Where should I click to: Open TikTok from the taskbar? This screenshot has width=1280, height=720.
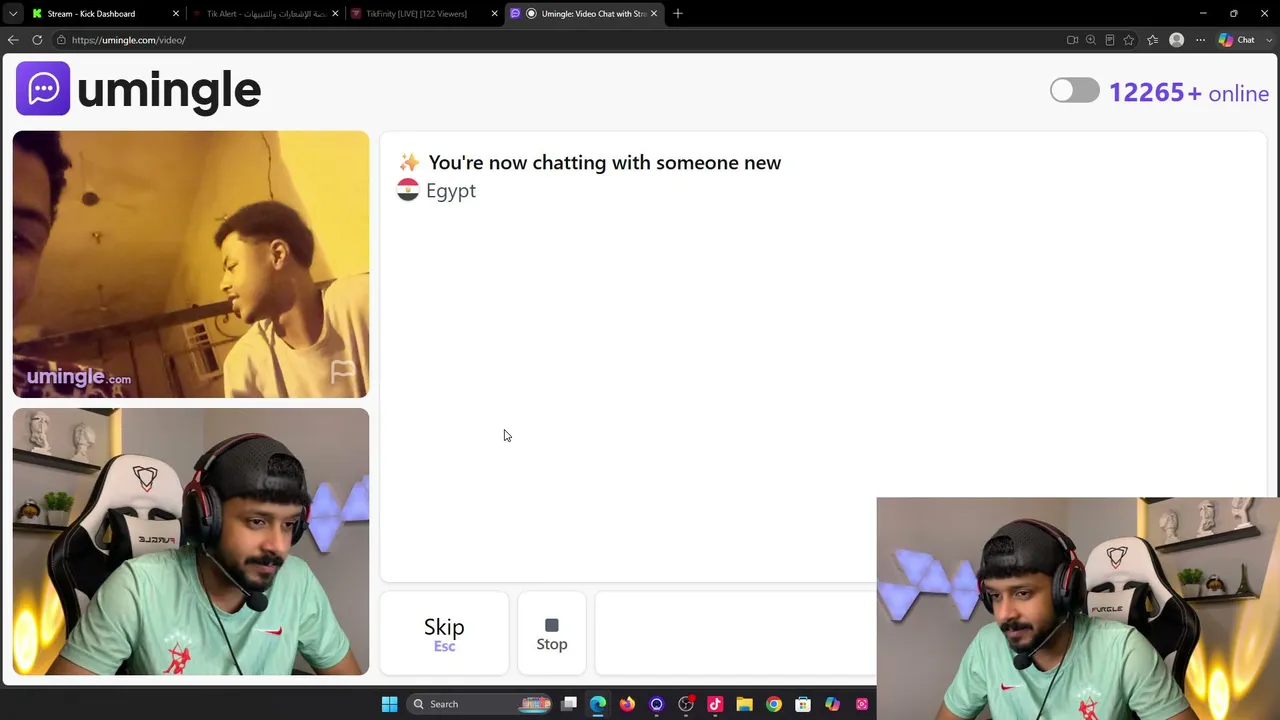tap(715, 704)
